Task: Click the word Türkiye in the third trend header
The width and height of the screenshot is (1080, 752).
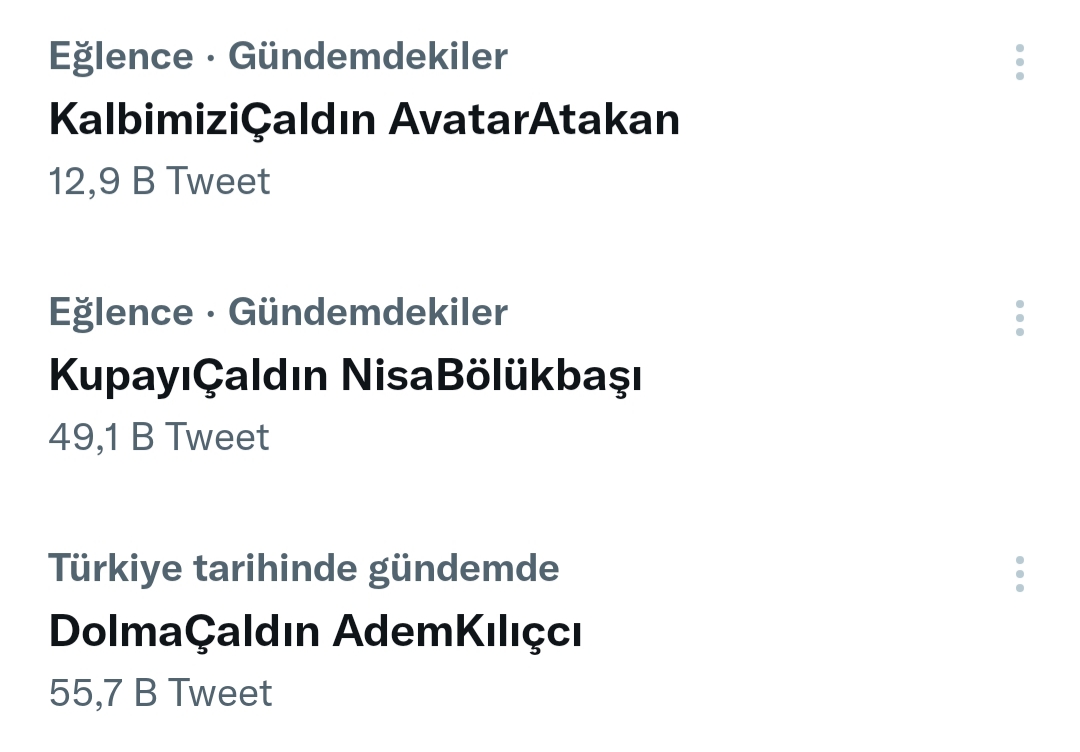Action: pos(115,569)
